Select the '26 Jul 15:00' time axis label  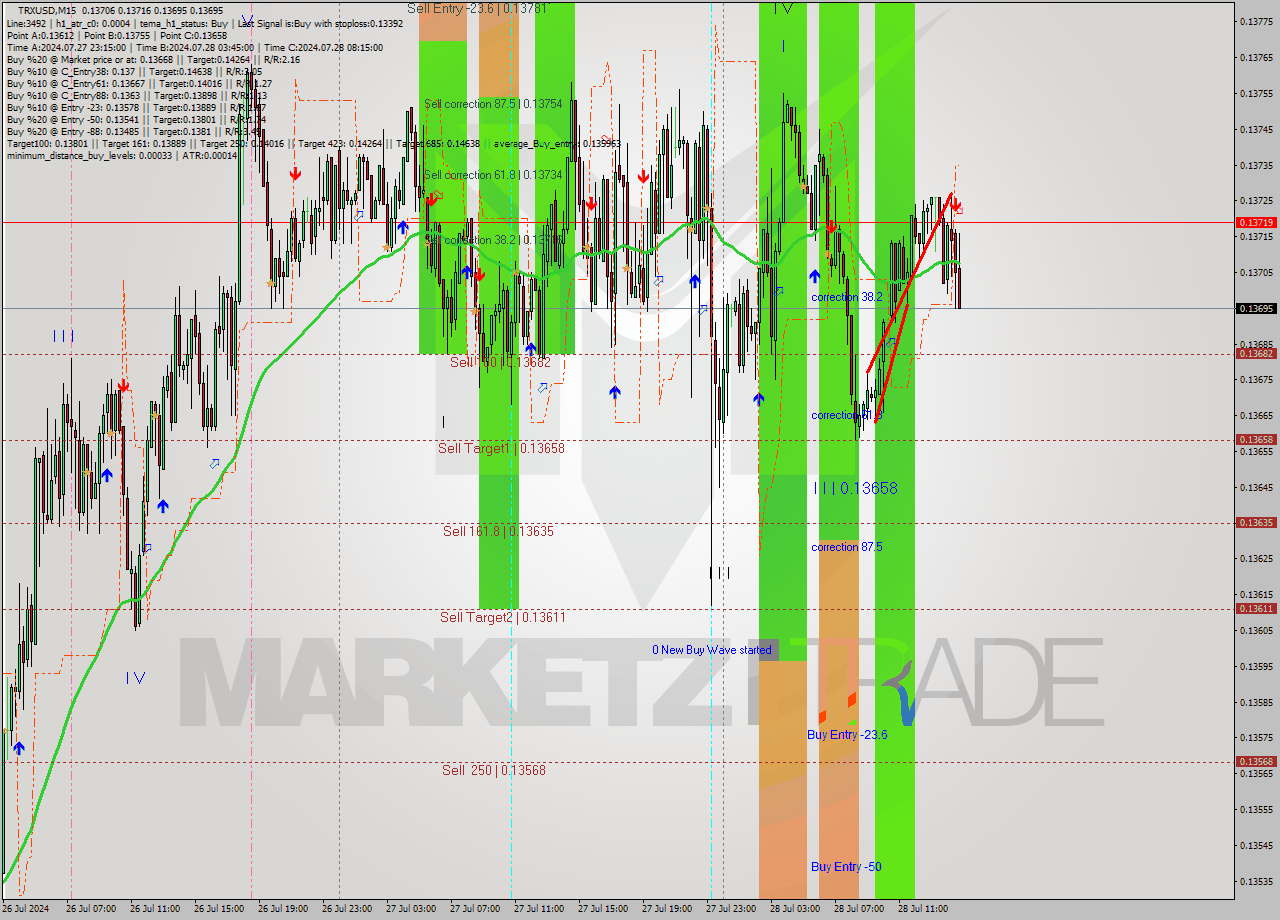tap(219, 909)
